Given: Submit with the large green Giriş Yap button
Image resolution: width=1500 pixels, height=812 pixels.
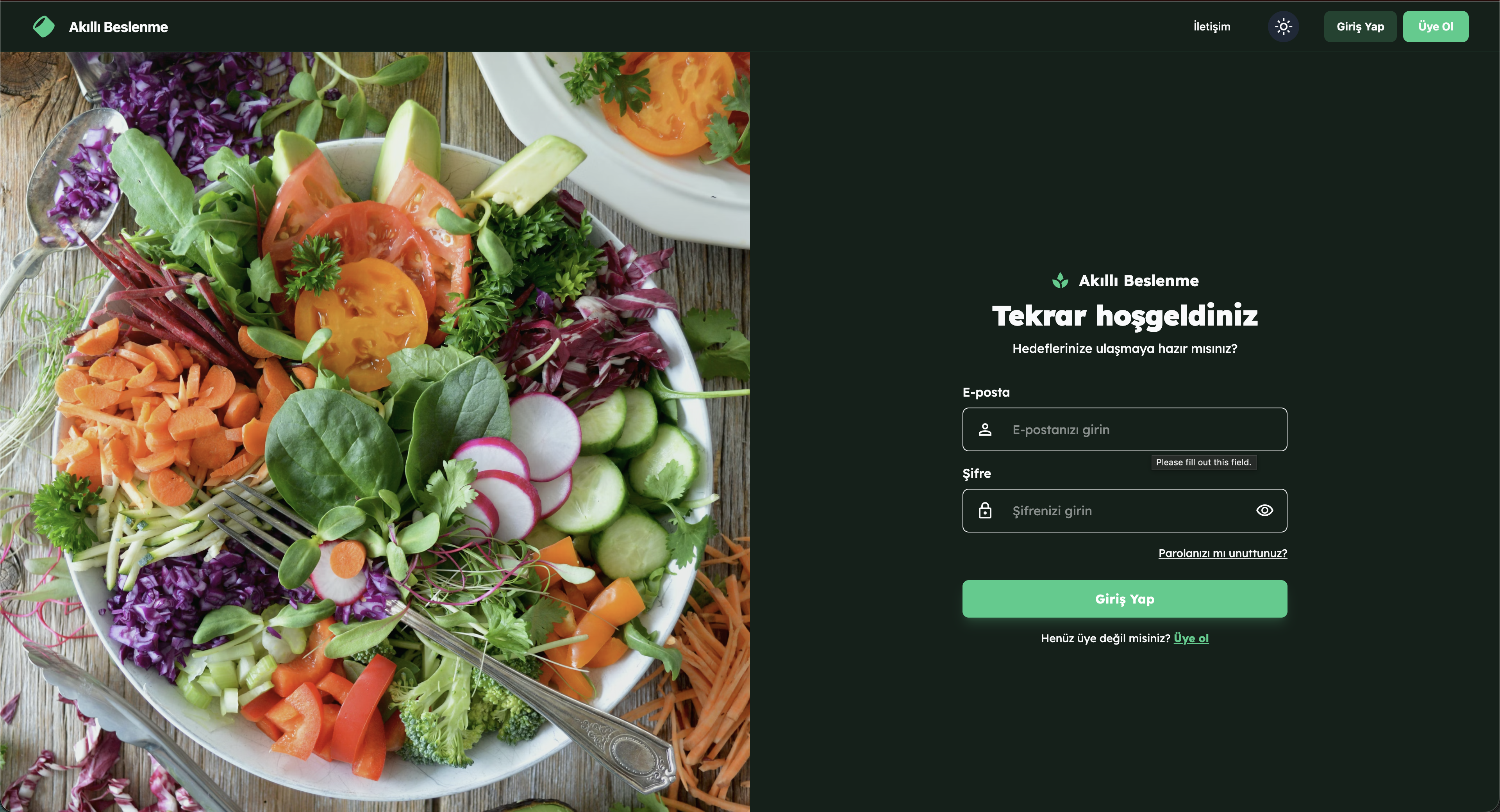Looking at the screenshot, I should (1125, 599).
